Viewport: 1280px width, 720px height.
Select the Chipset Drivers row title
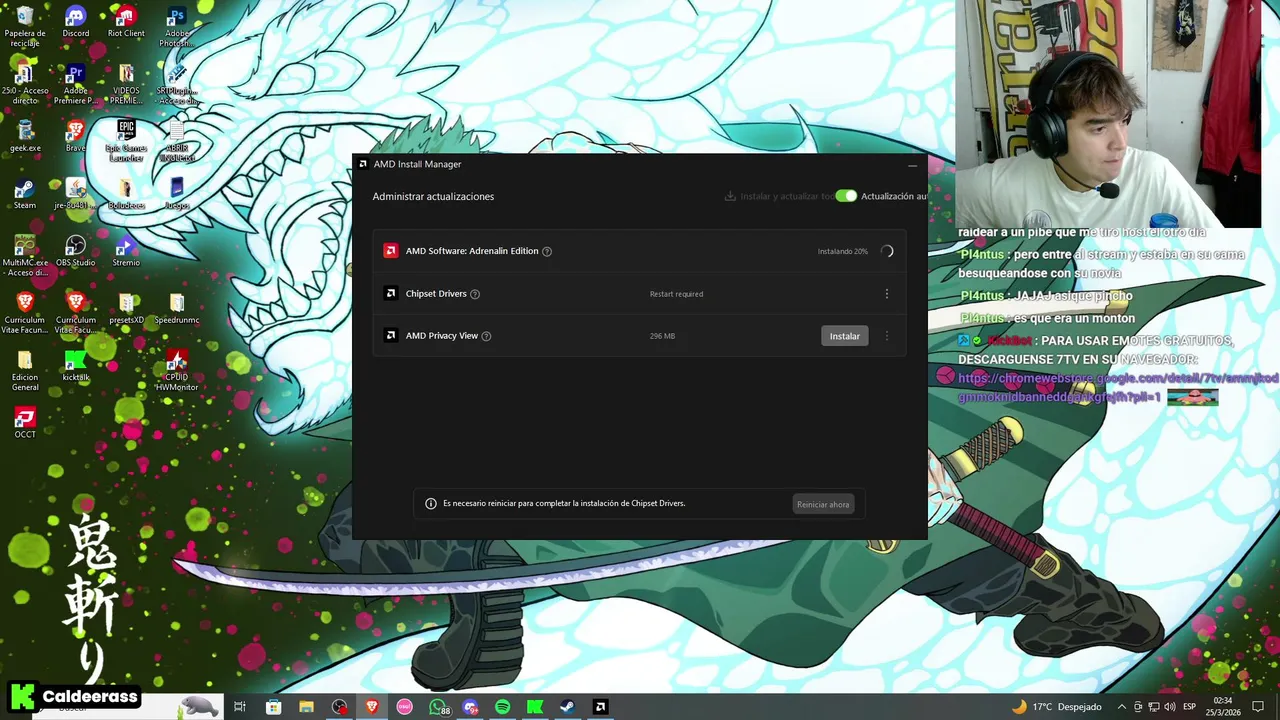pos(436,294)
